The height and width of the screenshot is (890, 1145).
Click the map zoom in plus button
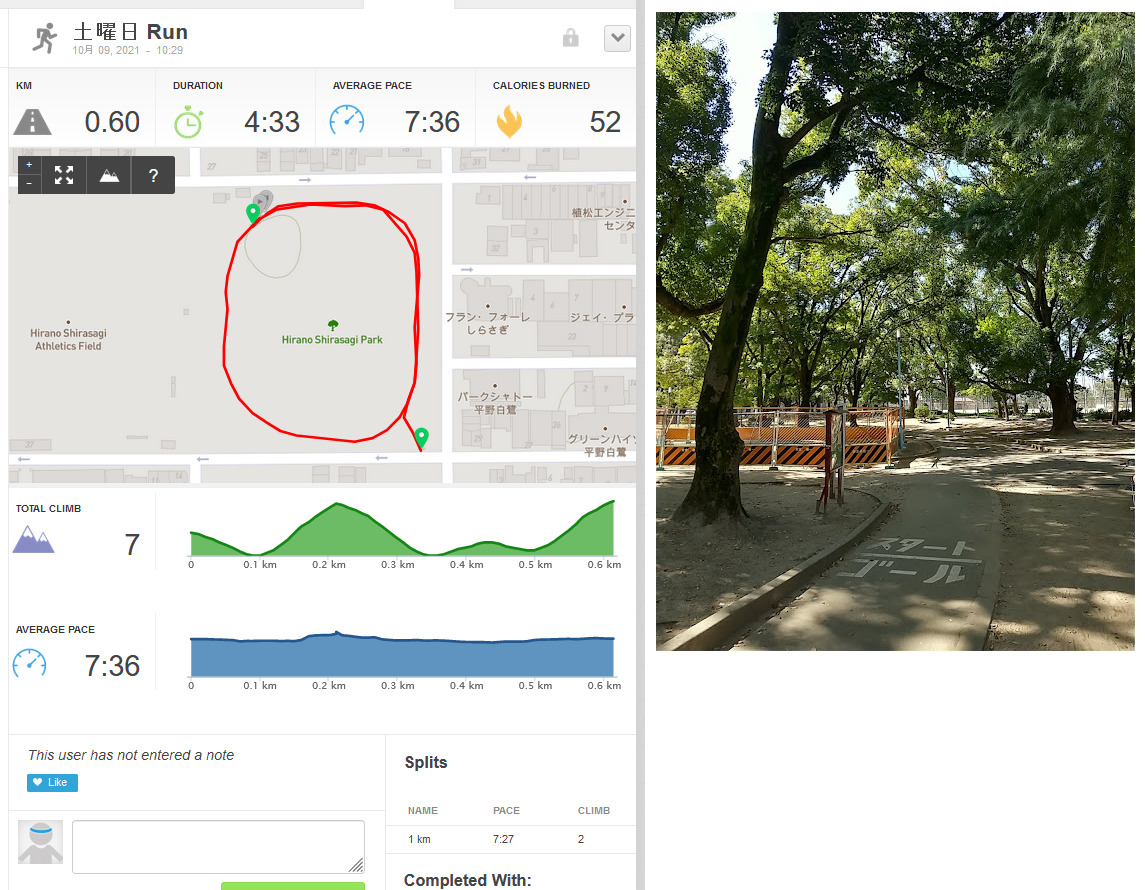click(29, 165)
